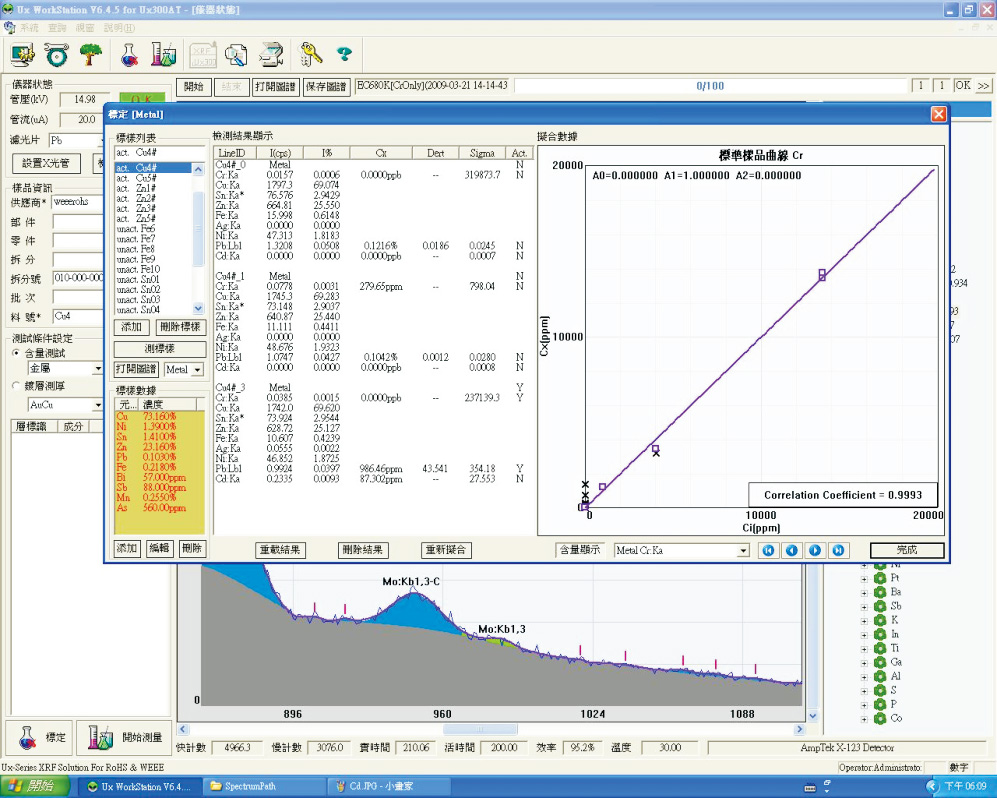This screenshot has width=997, height=798.
Task: Select the 鍍層測厚 radio button
Action: (x=16, y=386)
